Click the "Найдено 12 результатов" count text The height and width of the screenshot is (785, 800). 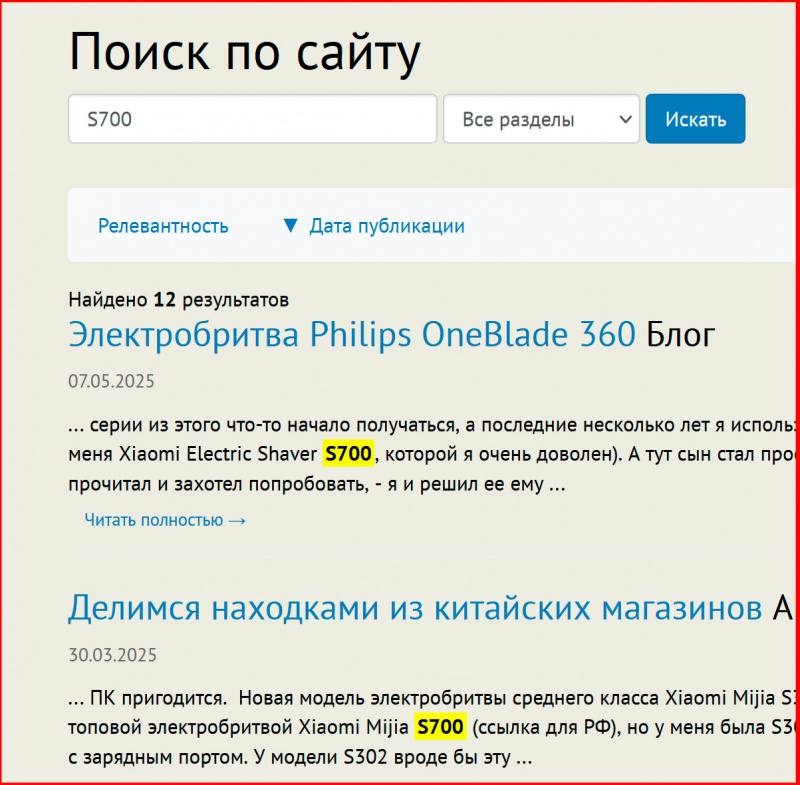pos(178,299)
